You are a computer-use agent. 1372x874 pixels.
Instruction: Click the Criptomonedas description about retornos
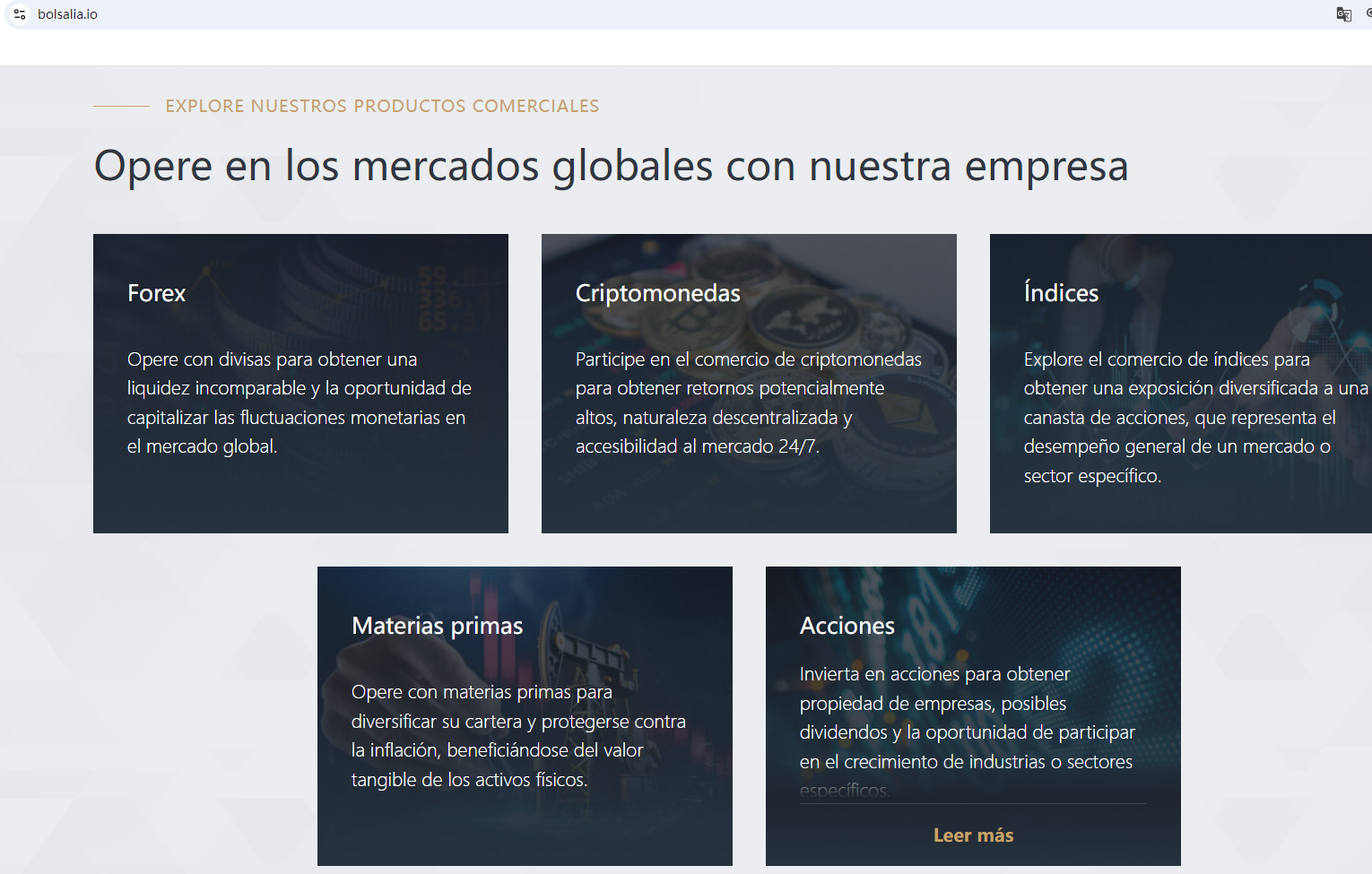coord(749,402)
